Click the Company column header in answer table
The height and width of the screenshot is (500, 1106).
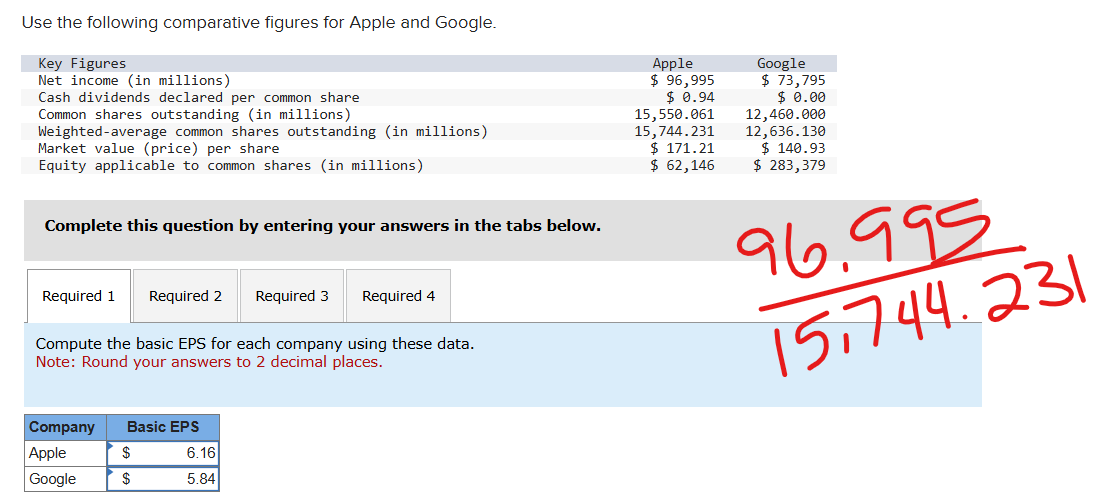62,427
